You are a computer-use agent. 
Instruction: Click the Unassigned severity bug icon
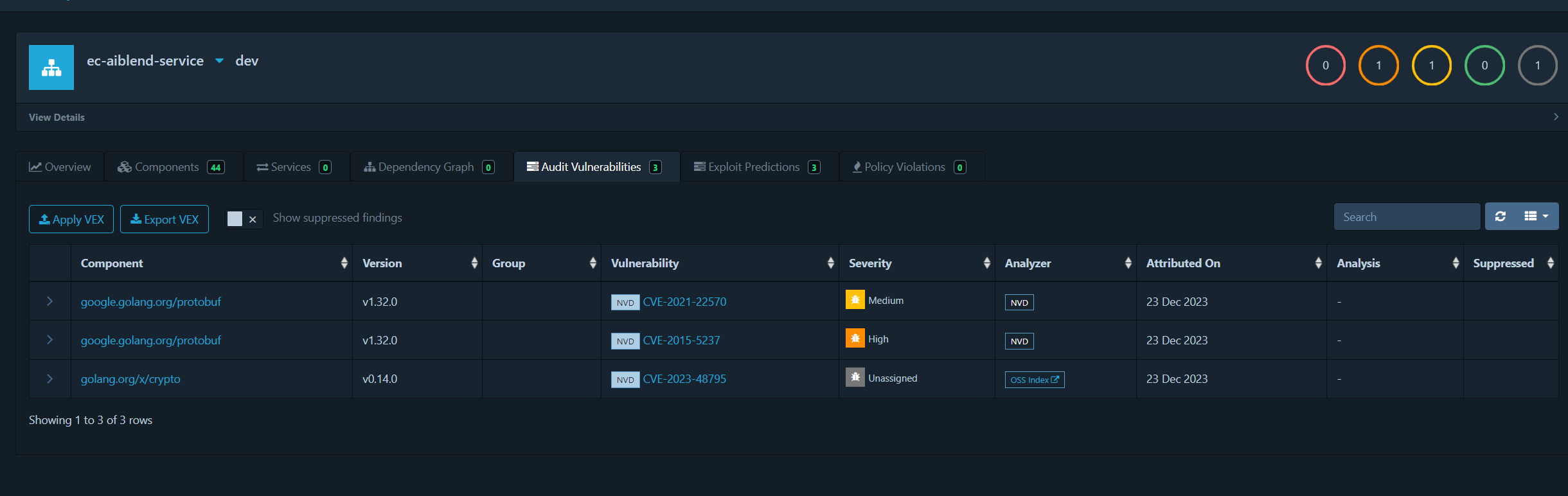[x=855, y=378]
